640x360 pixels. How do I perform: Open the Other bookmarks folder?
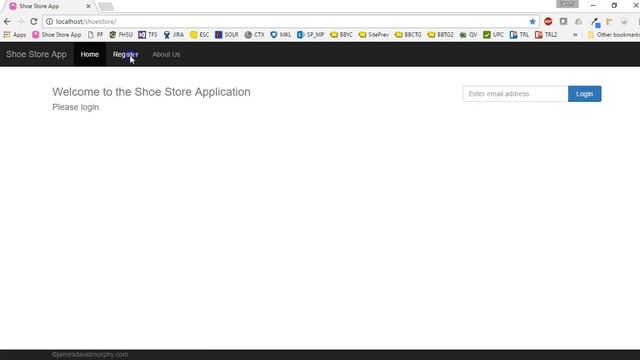pos(613,35)
